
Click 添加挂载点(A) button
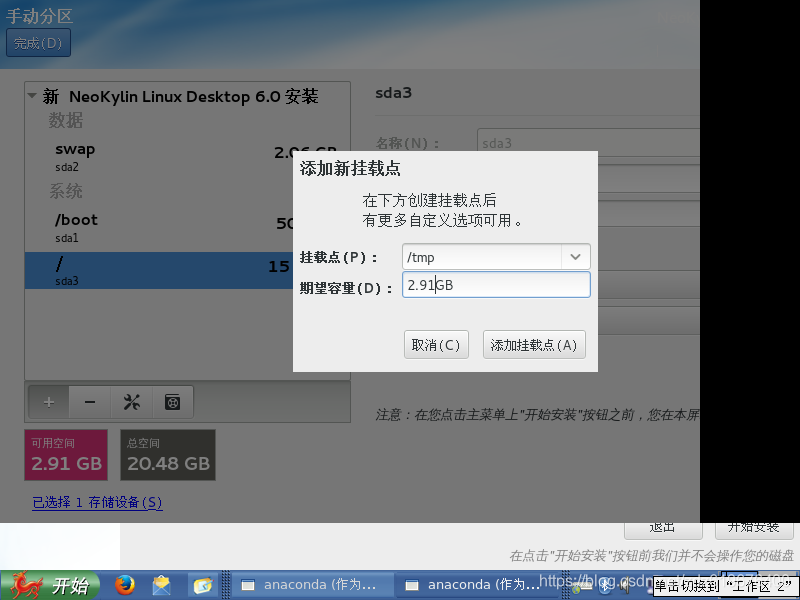[x=534, y=344]
